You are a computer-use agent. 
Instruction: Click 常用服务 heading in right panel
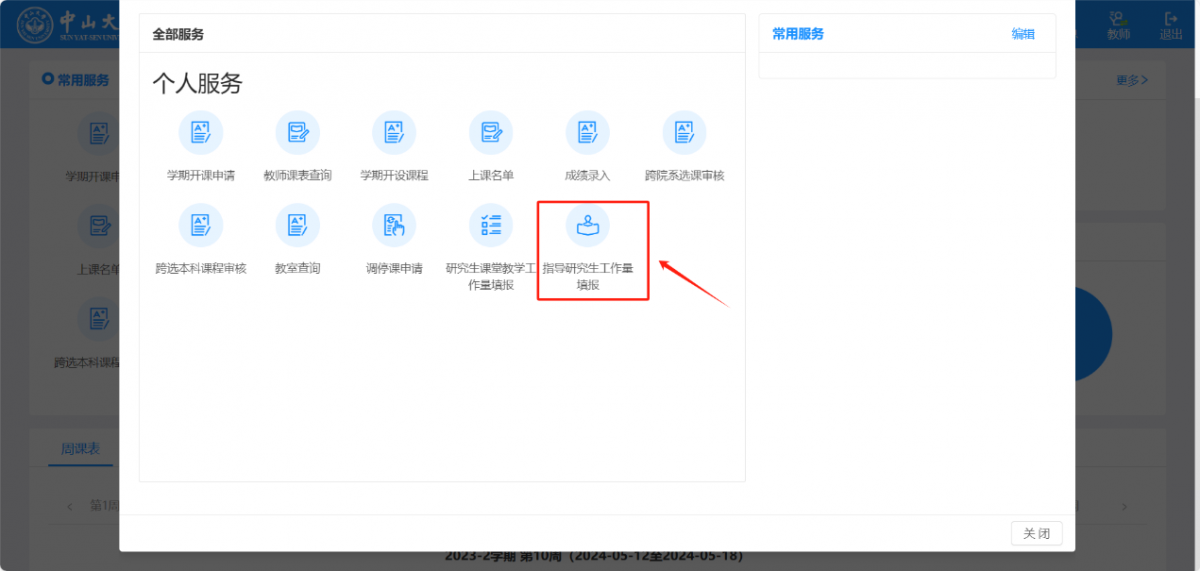(798, 34)
